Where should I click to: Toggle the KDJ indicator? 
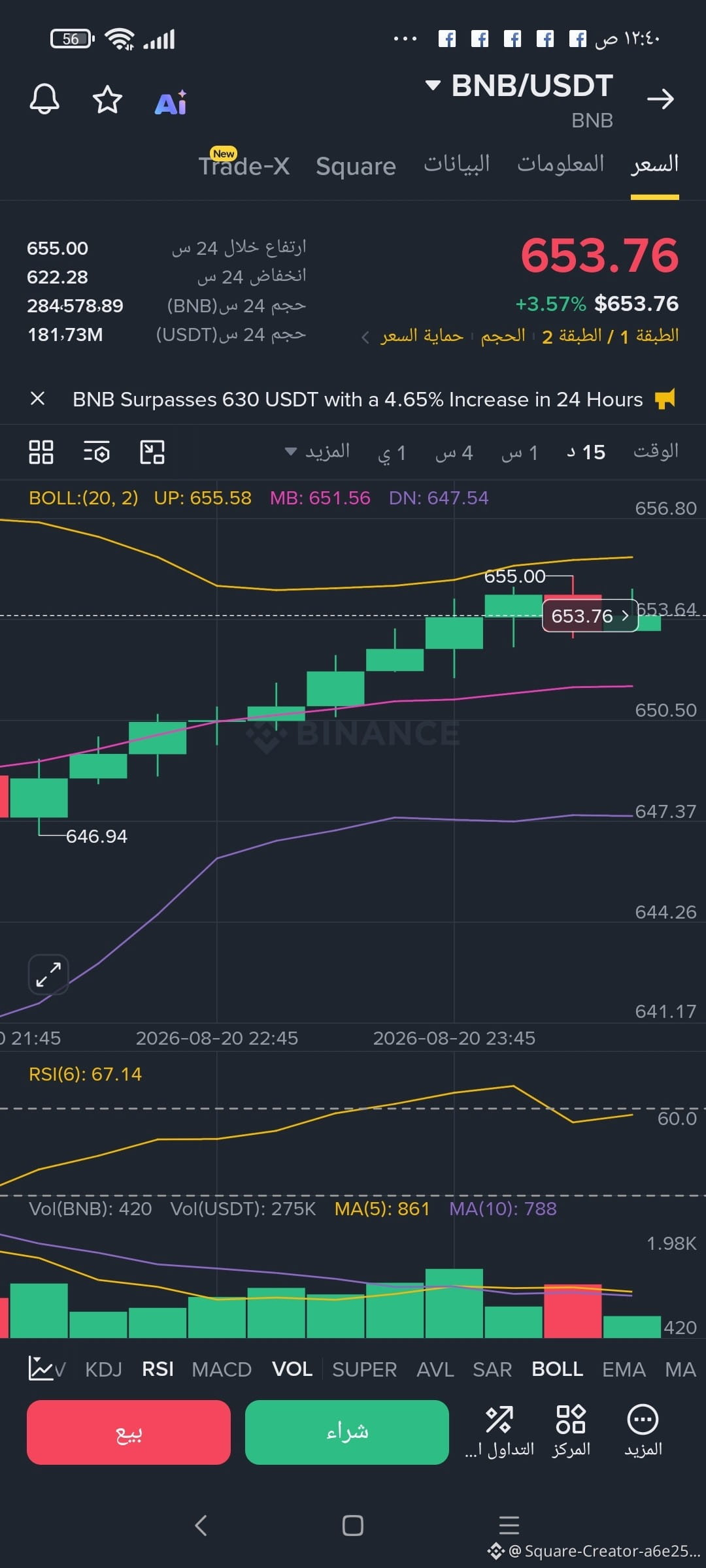103,1369
